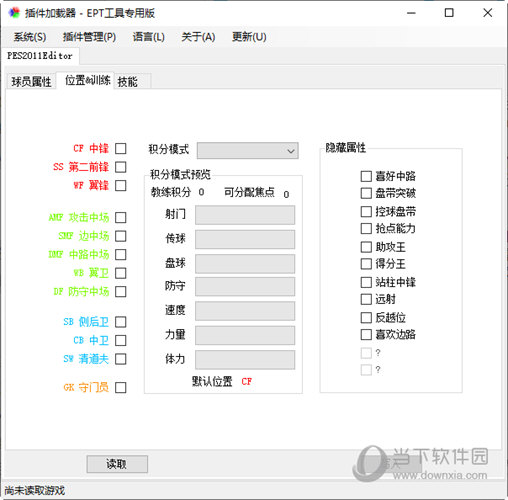Enable the 远射 hidden attribute
Image resolution: width=508 pixels, height=500 pixels.
point(366,299)
